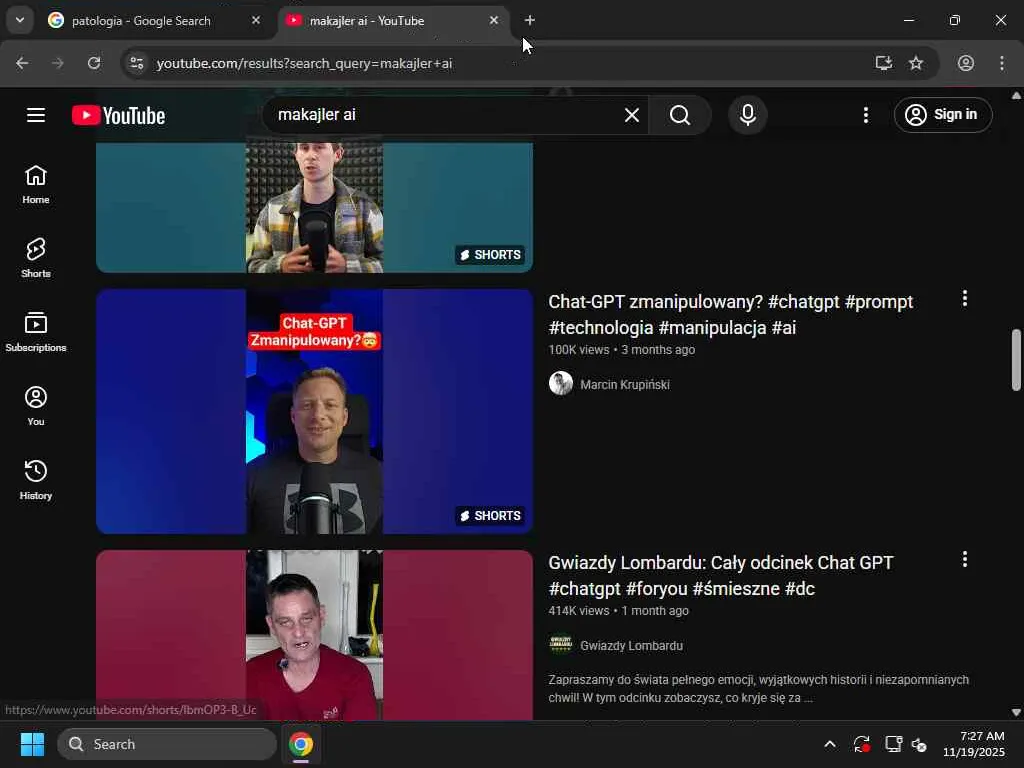Open the top Shorts thumbnail with plaid jacket
Image resolution: width=1024 pixels, height=768 pixels.
[314, 206]
